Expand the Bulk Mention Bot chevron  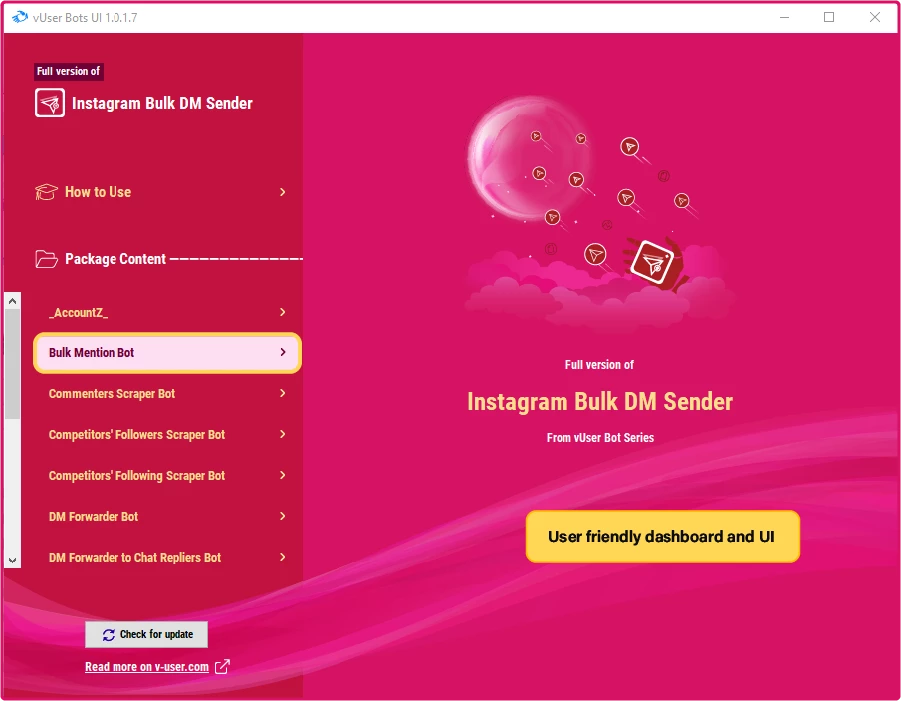[283, 352]
